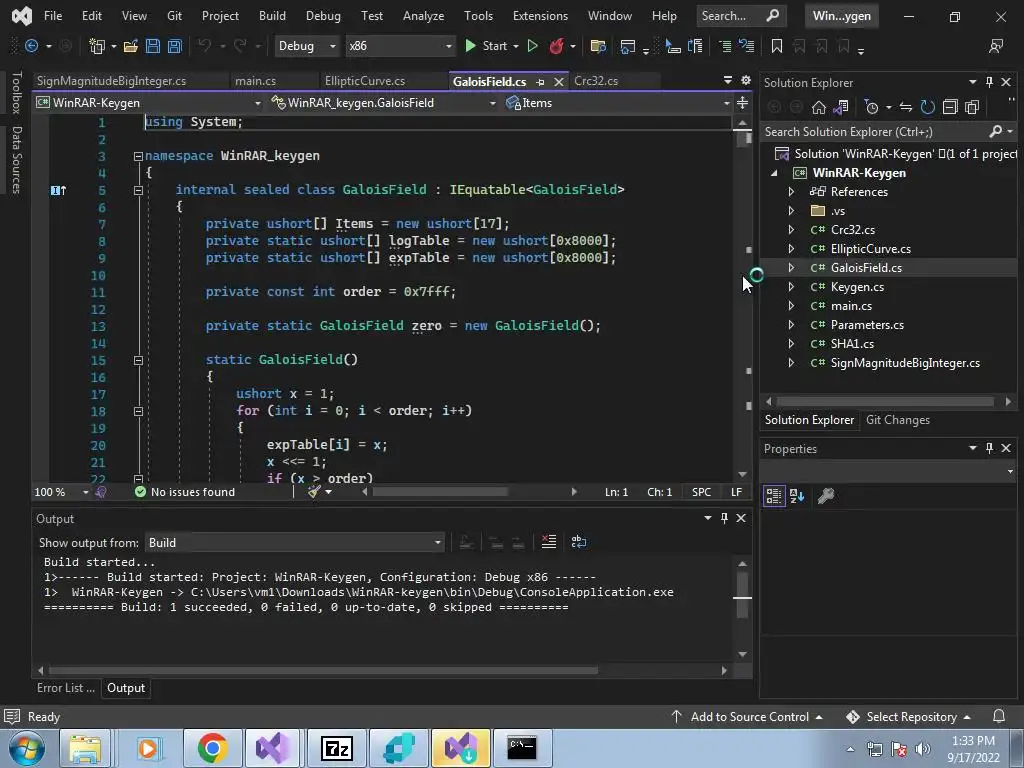Viewport: 1024px width, 768px height.
Task: Select Categorized view in Properties
Action: [774, 496]
